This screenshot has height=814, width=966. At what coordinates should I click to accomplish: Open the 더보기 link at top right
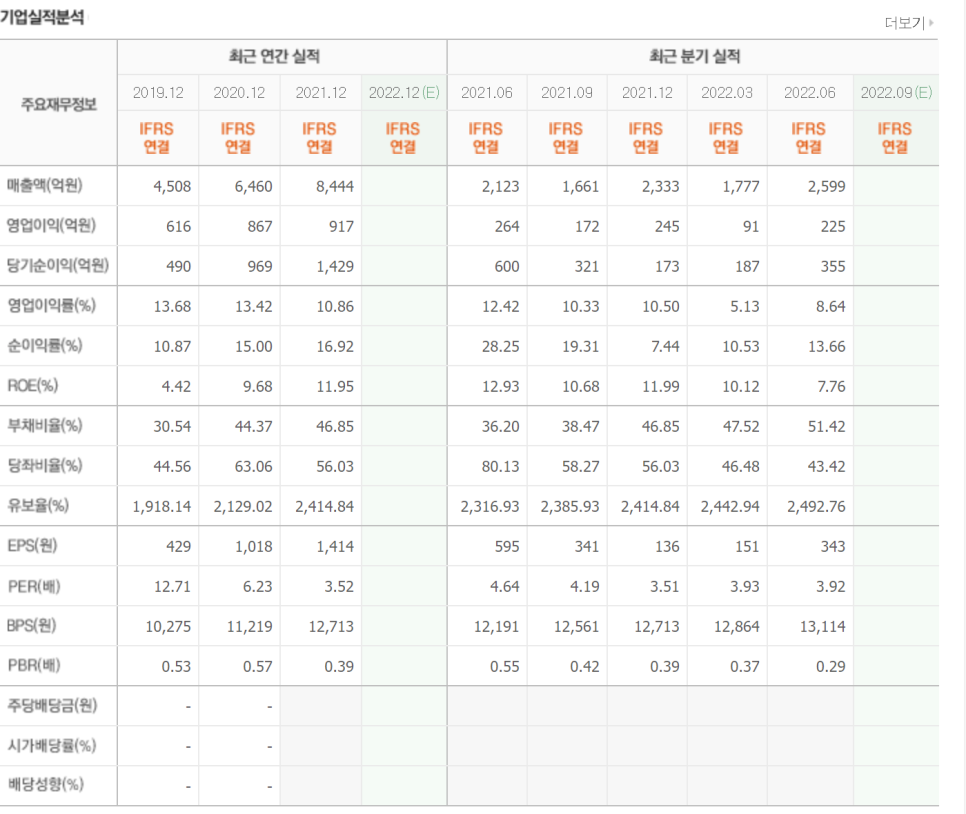(909, 23)
